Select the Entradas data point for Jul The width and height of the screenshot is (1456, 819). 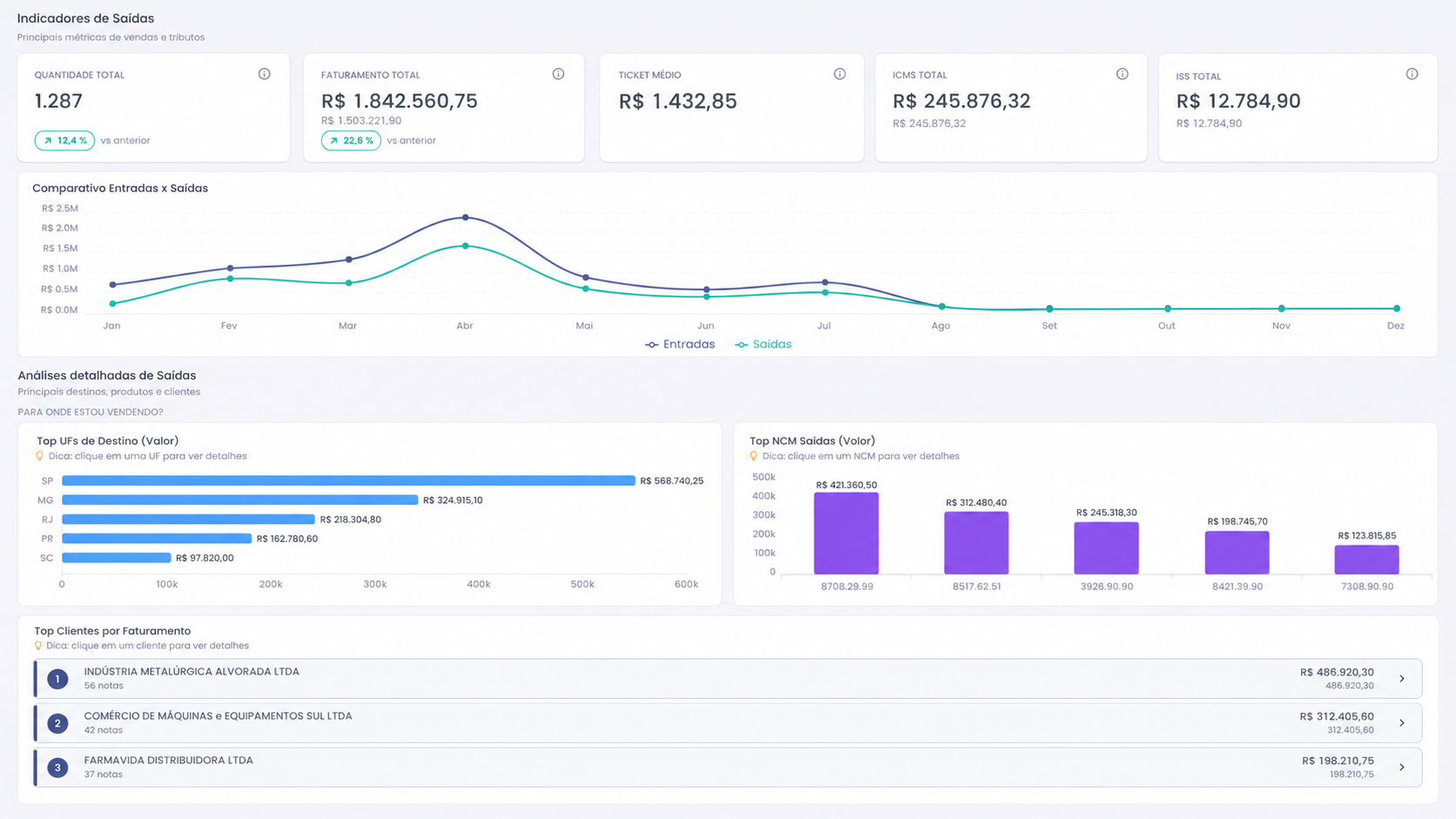coord(825,282)
